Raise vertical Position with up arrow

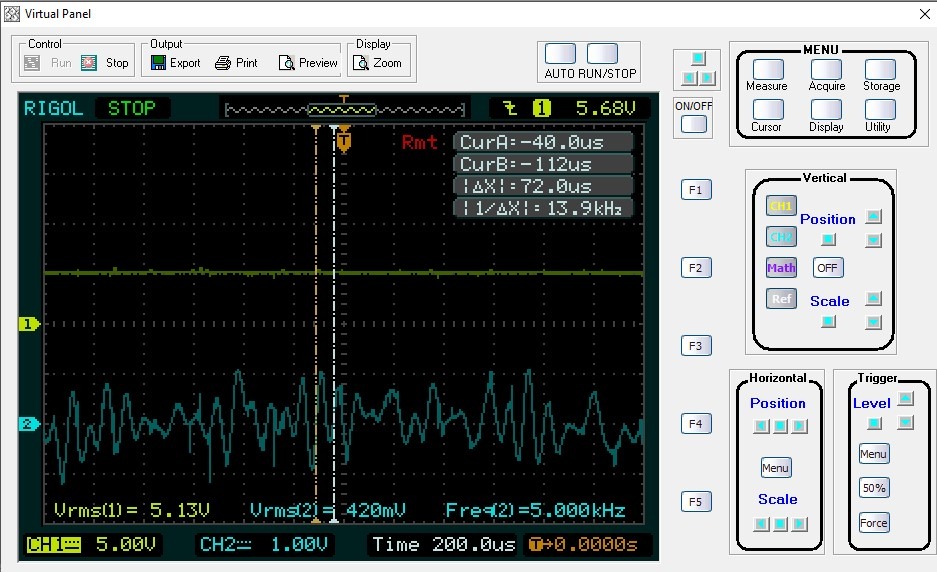[x=874, y=216]
